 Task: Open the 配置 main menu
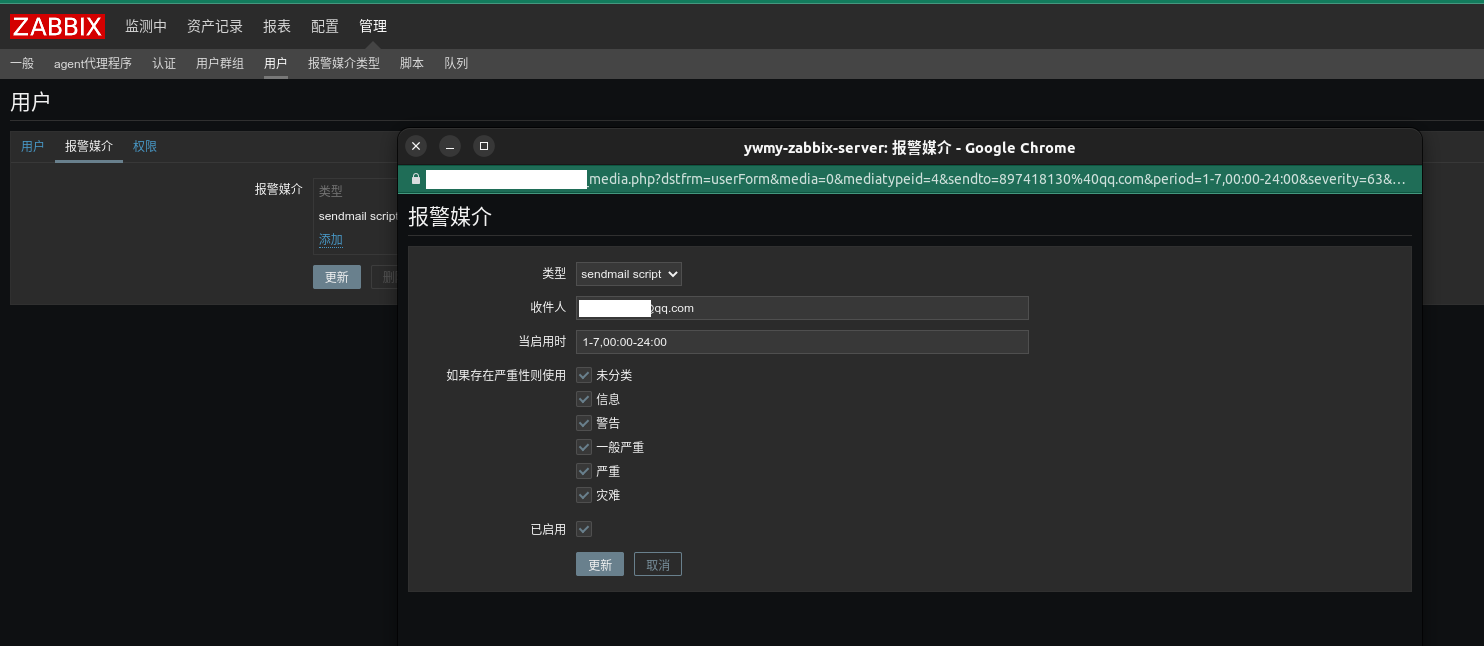325,27
